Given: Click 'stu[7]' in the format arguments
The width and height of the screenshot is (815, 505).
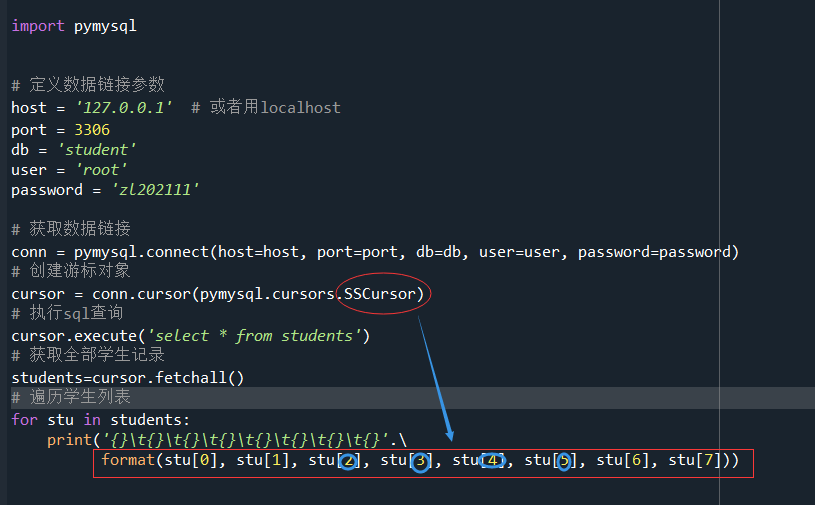Looking at the screenshot, I should point(695,460).
